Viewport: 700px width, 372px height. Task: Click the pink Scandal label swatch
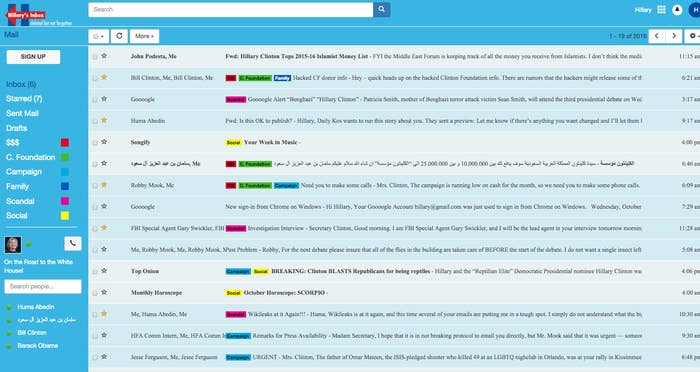tap(65, 201)
